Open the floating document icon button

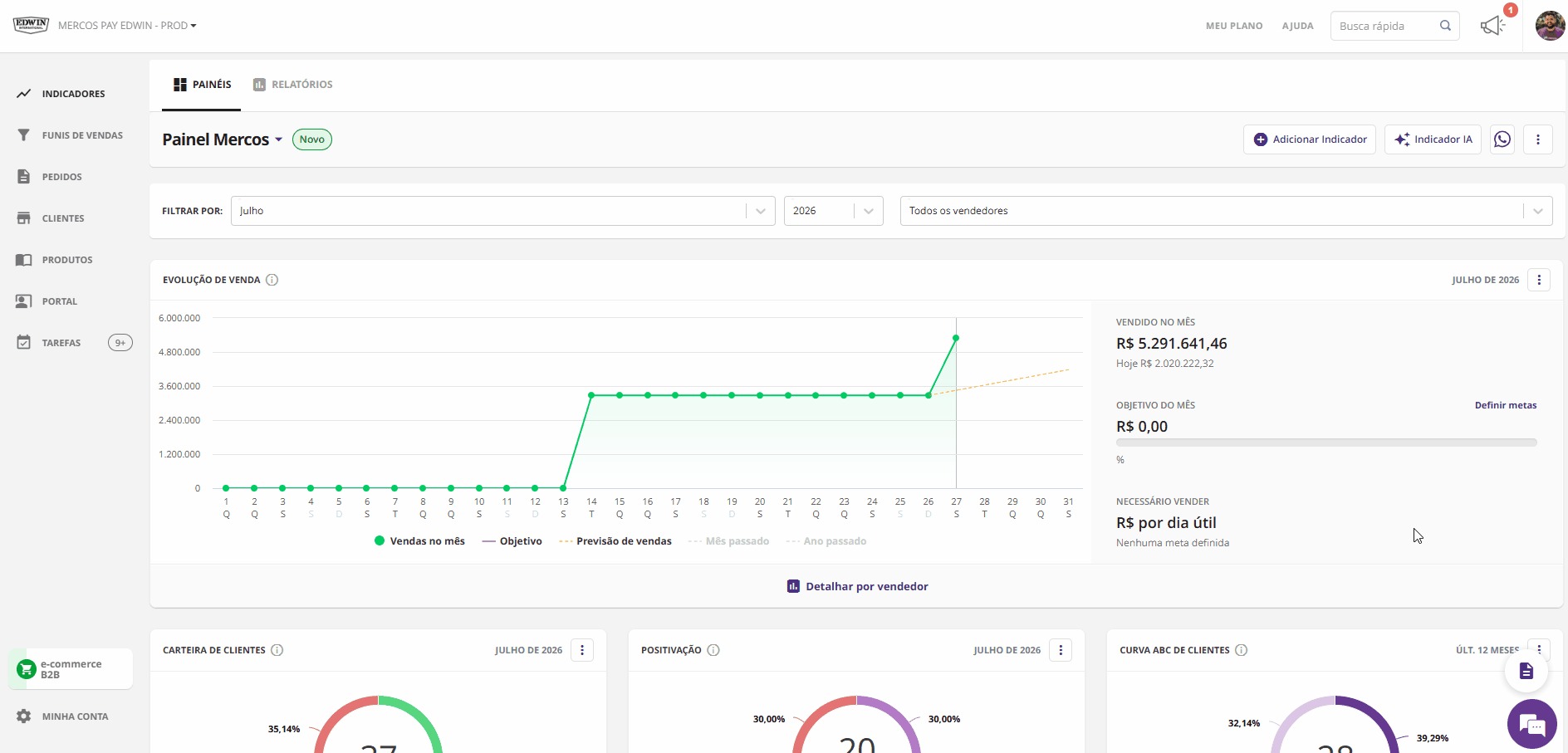pos(1526,671)
